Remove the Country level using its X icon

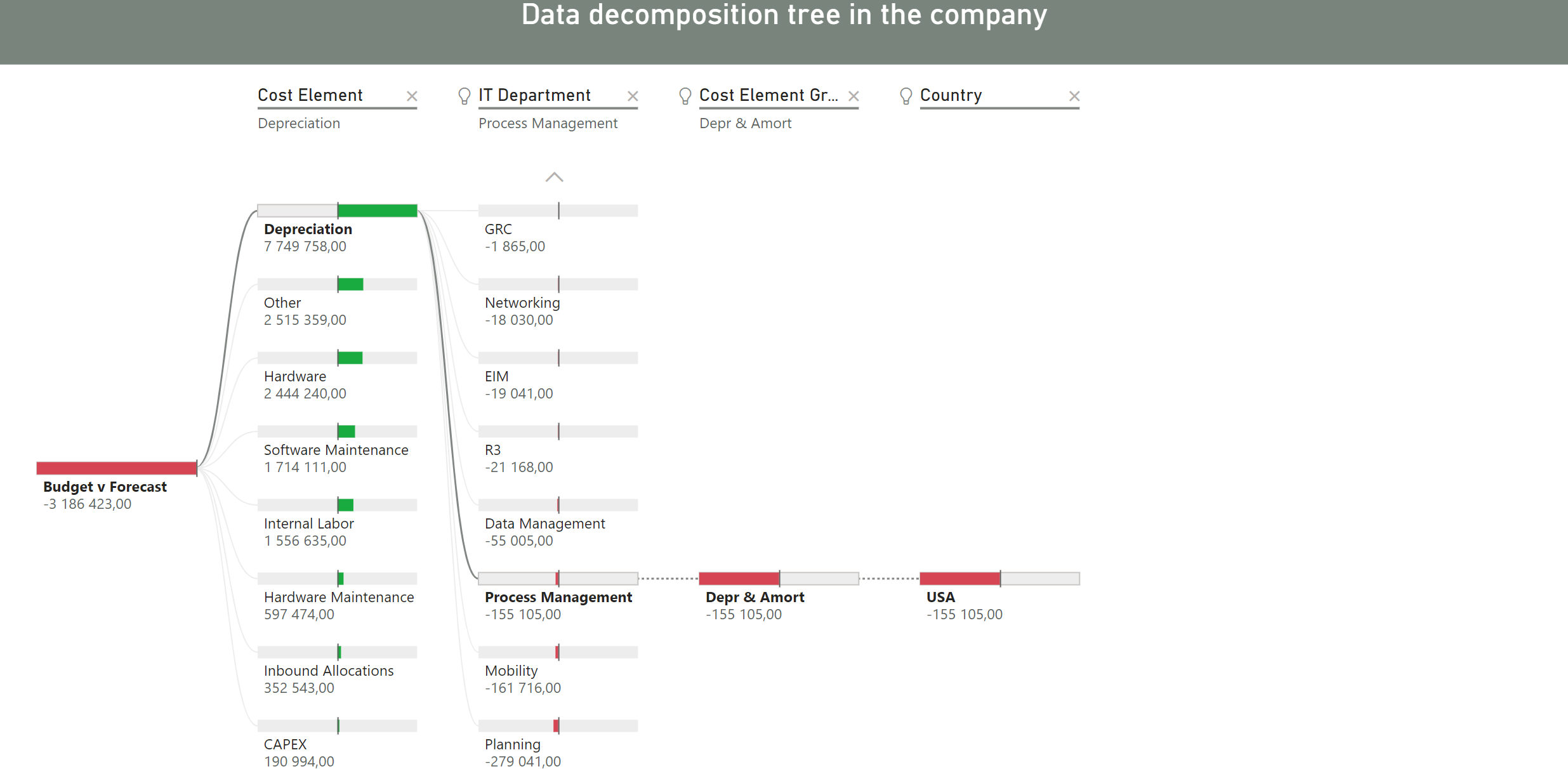click(1074, 96)
